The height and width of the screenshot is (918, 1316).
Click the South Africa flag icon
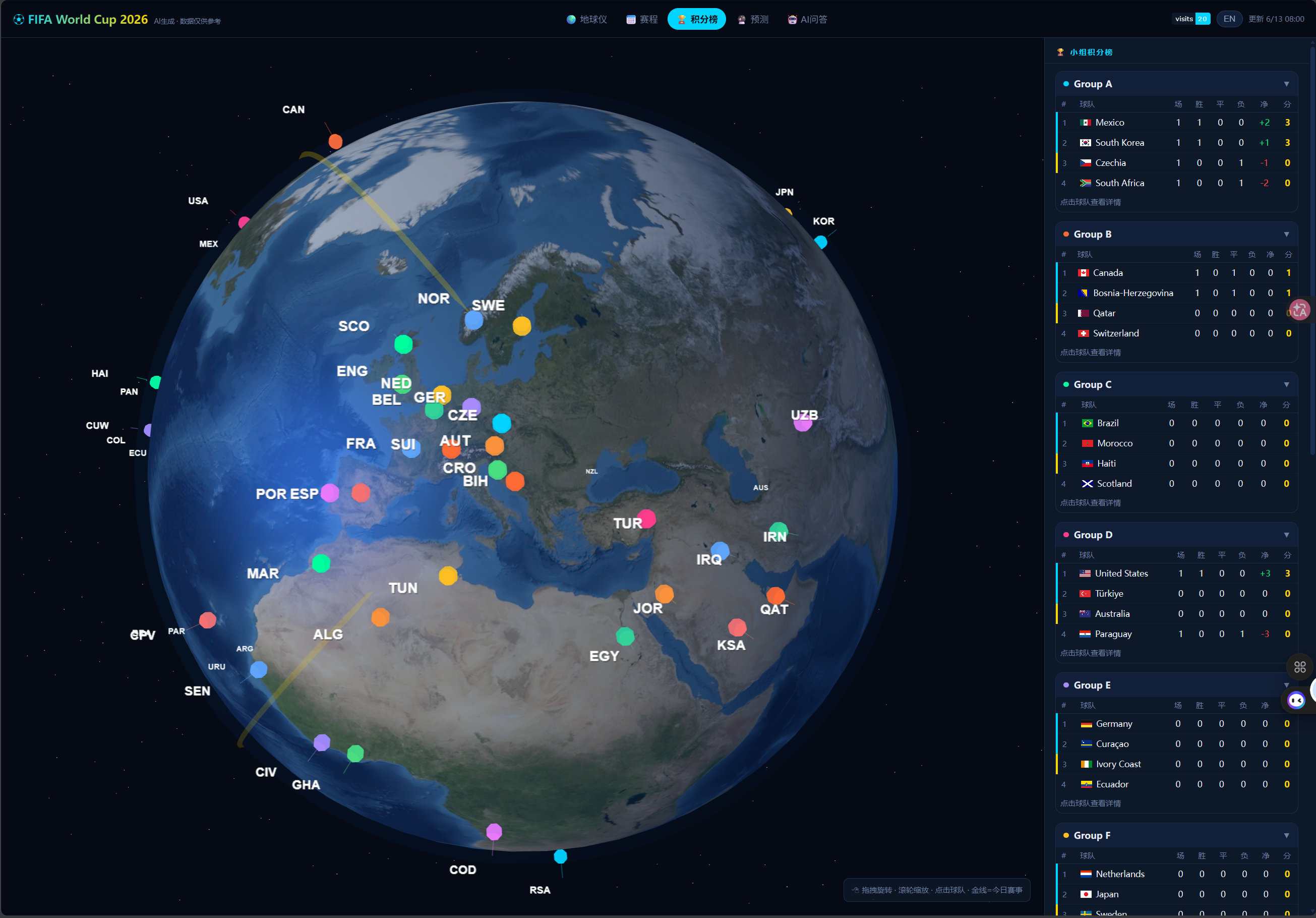click(x=1085, y=183)
